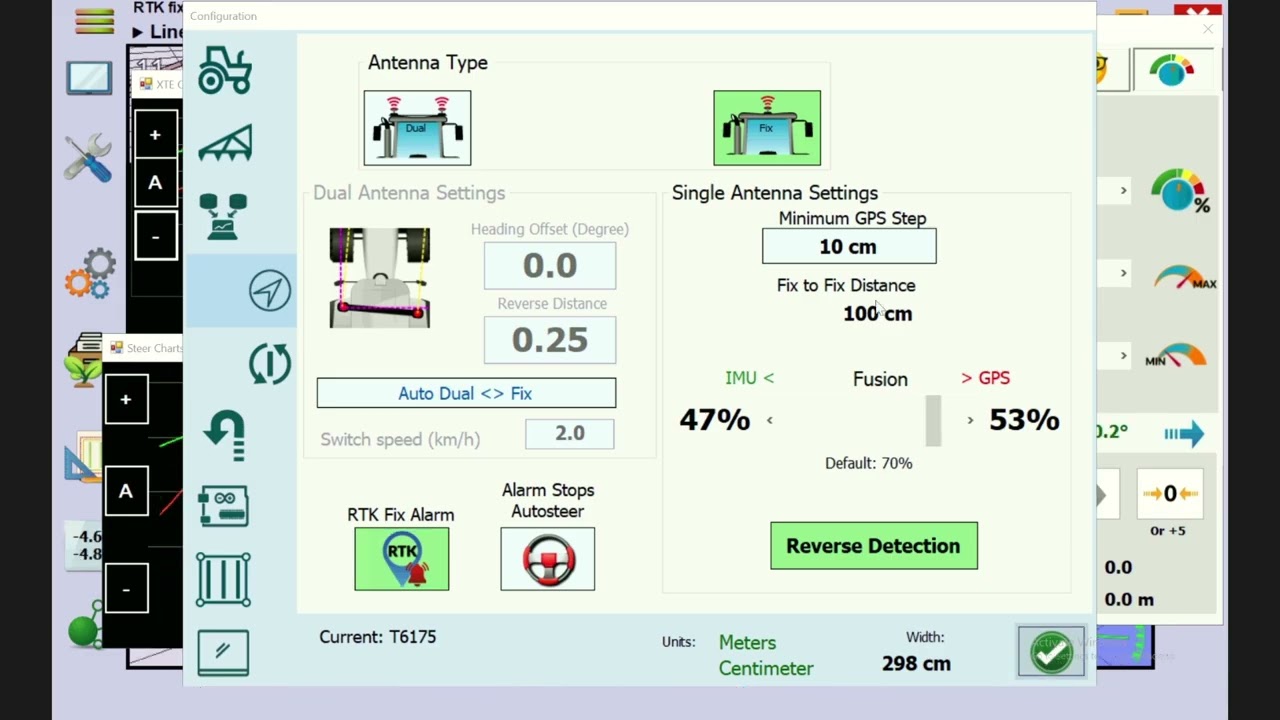The image size is (1280, 720).
Task: Open the implement configuration tab in sidebar
Action: click(225, 144)
